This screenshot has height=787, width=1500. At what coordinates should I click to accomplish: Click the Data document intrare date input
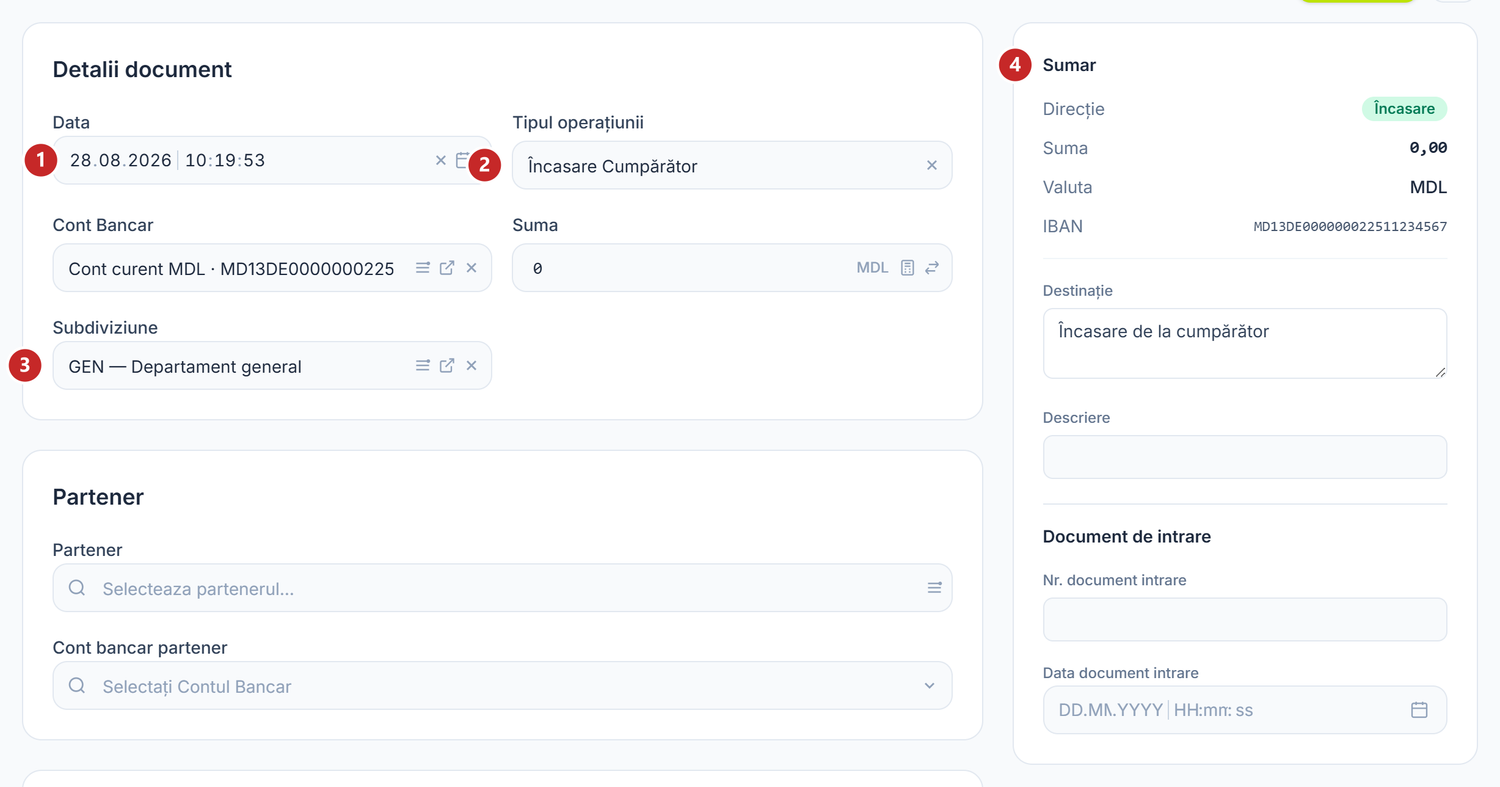pos(1245,710)
